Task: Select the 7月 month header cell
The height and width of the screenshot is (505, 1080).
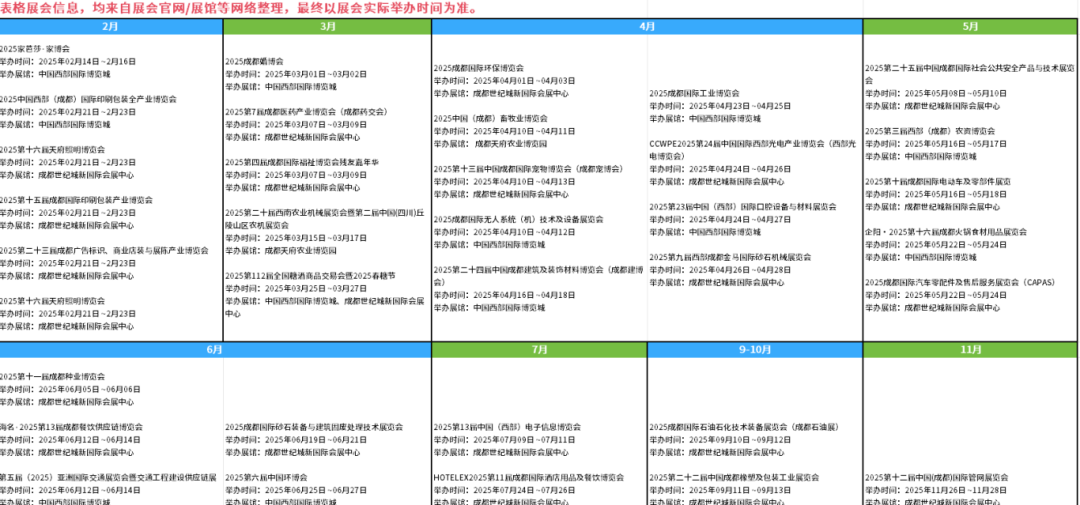Action: 539,350
